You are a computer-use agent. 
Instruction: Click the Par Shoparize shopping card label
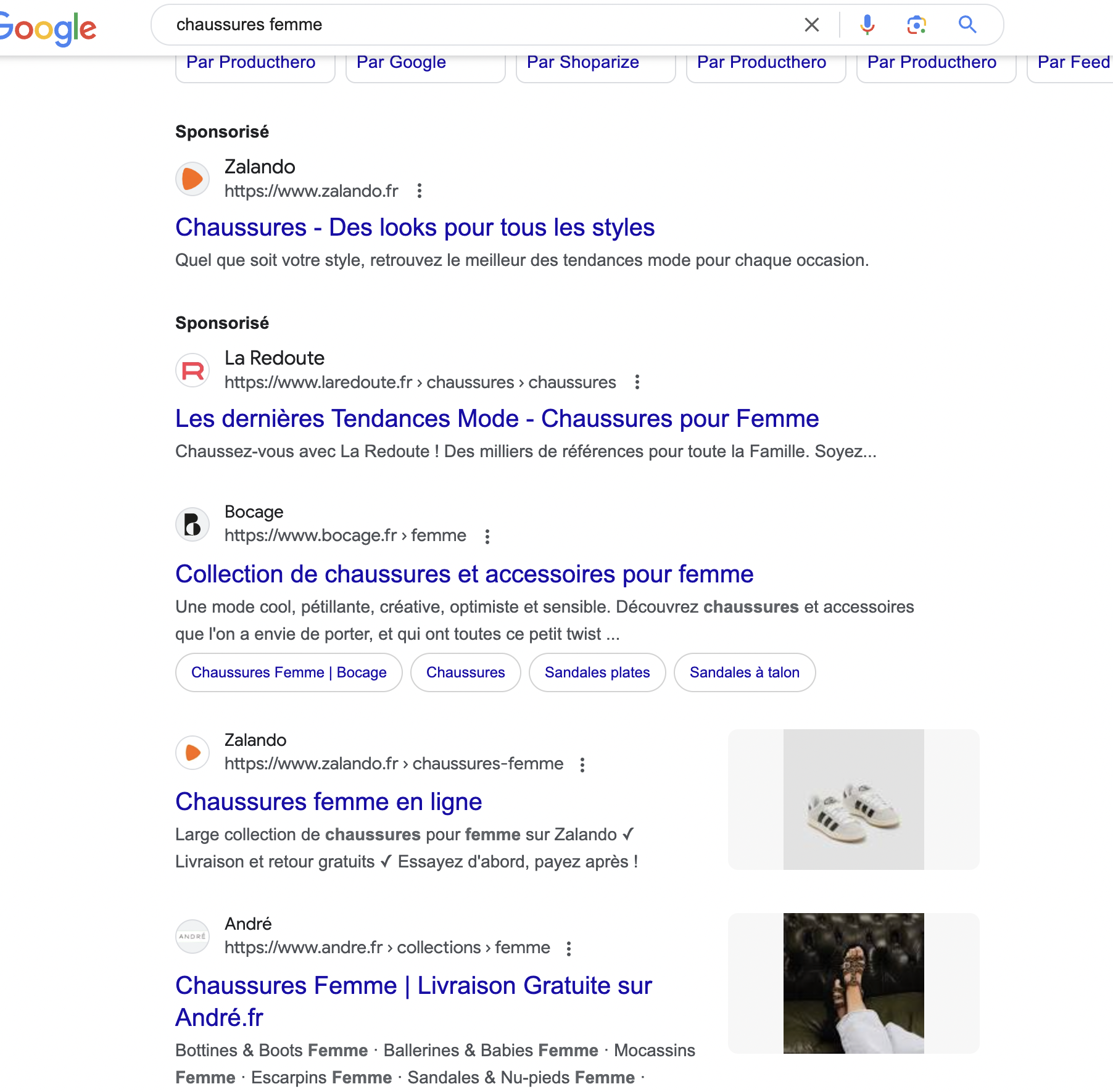click(583, 62)
